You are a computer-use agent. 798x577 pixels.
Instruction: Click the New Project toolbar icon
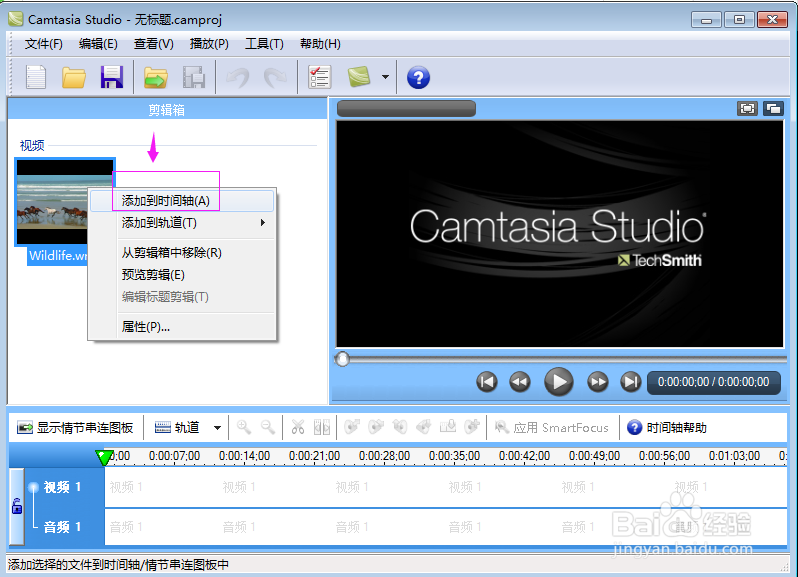pos(36,77)
